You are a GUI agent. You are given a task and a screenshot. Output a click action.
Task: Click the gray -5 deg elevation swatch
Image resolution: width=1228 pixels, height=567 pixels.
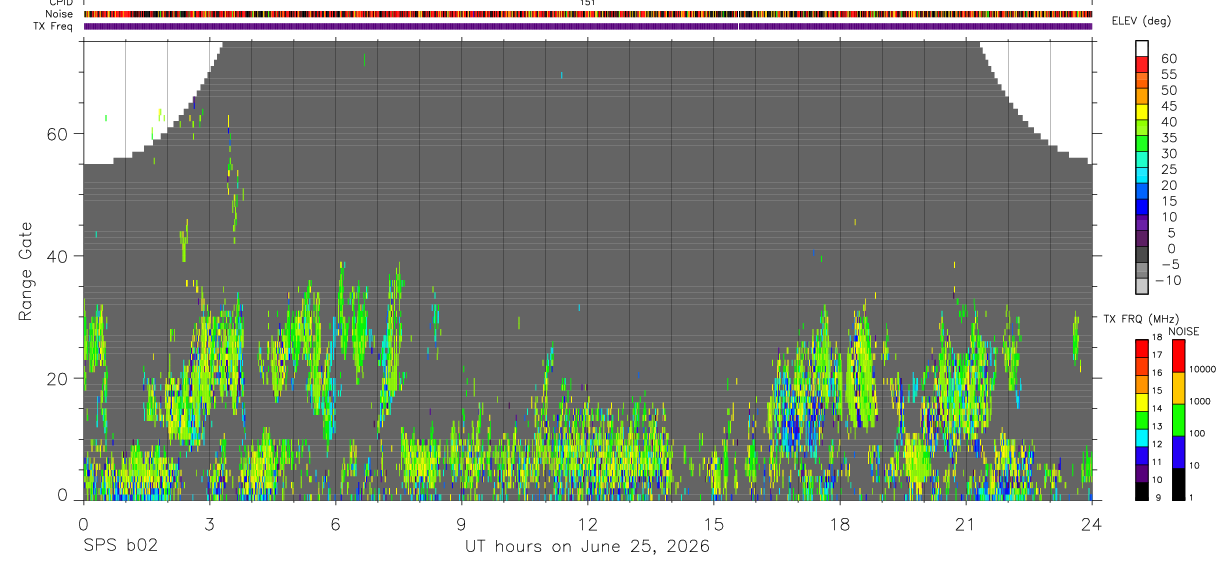1141,270
